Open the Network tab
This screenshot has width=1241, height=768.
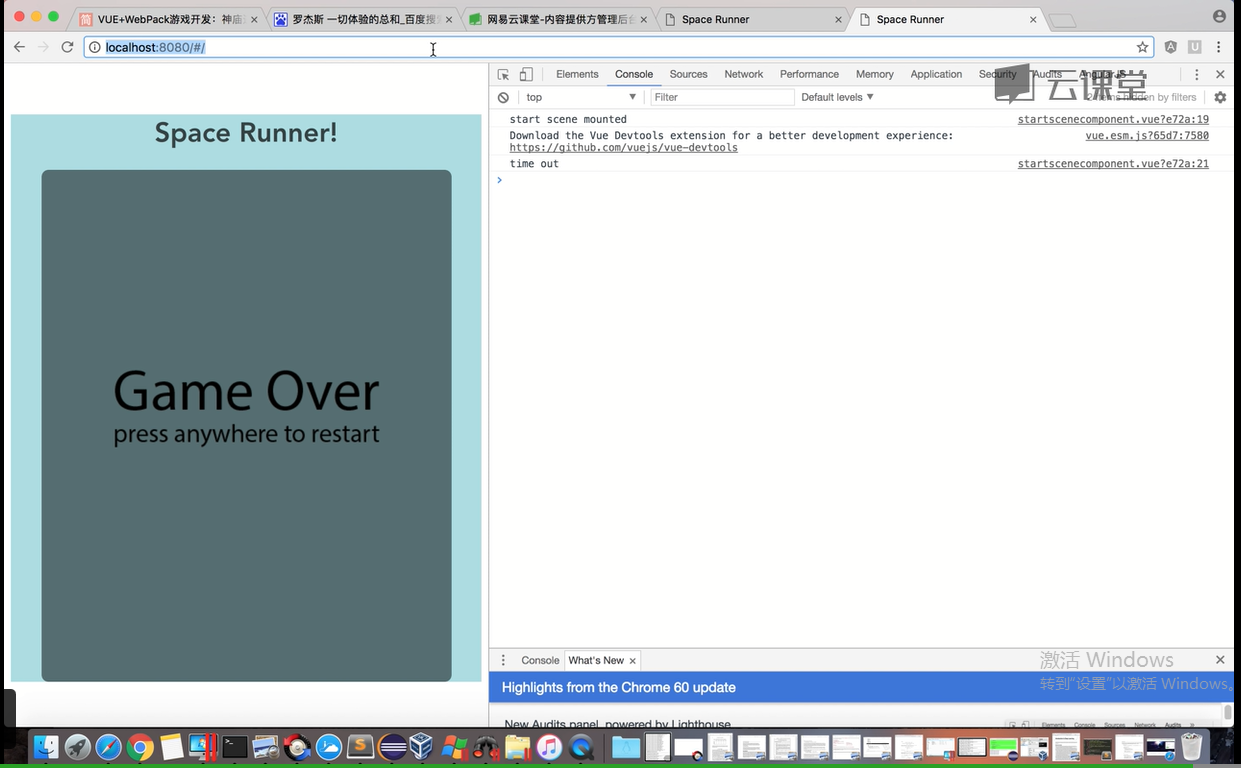(743, 74)
